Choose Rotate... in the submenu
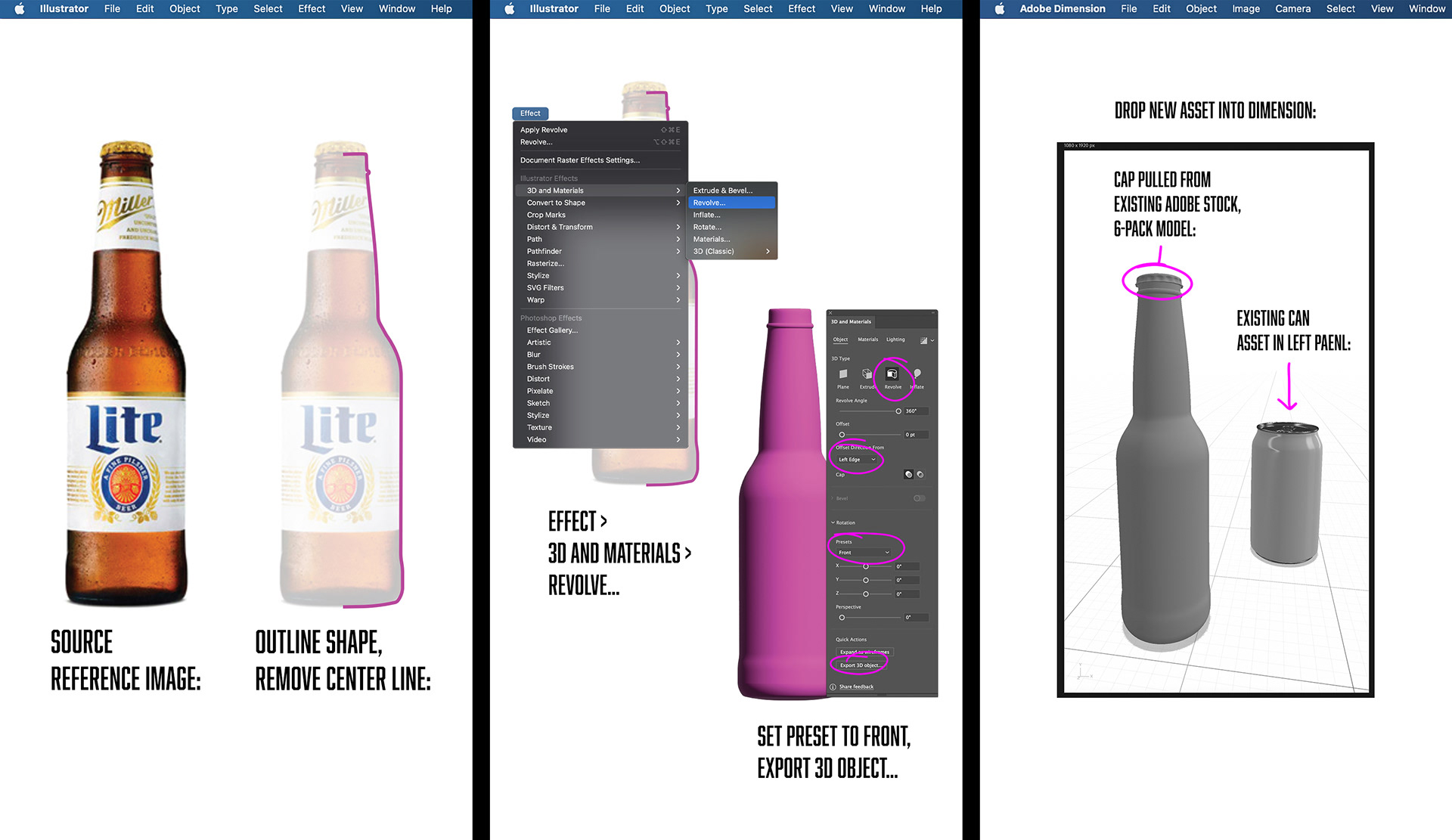 point(733,227)
